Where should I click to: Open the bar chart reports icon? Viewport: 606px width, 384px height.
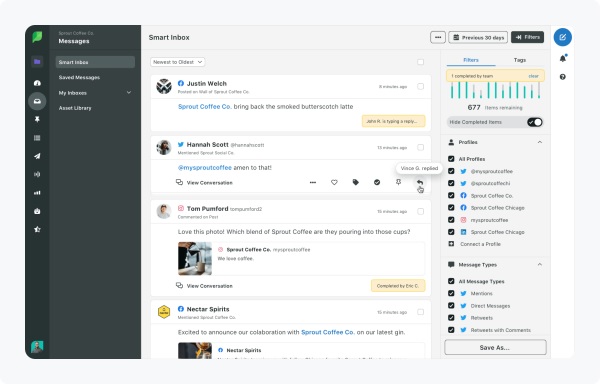click(37, 192)
